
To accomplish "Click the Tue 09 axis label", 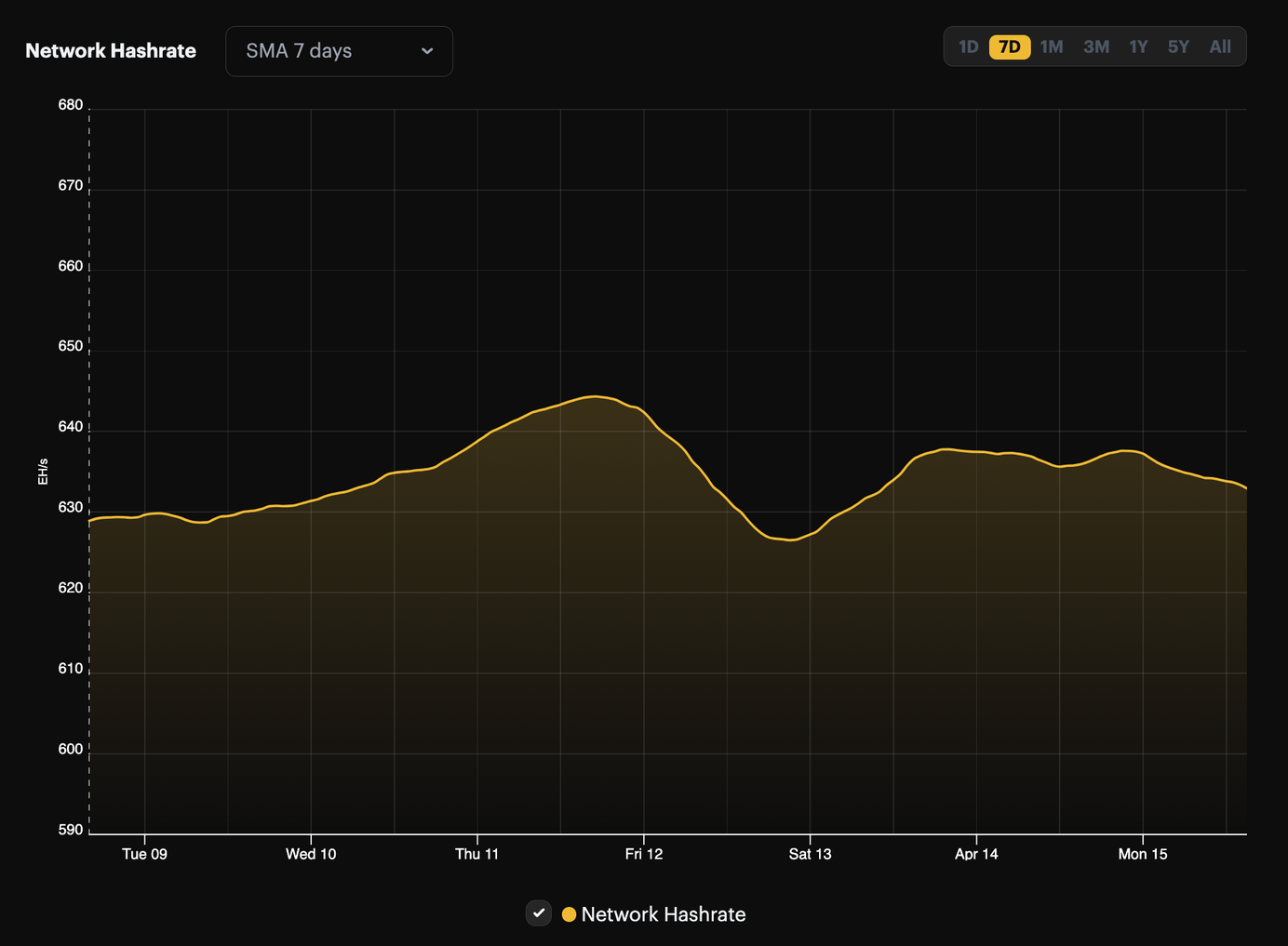I will [144, 853].
